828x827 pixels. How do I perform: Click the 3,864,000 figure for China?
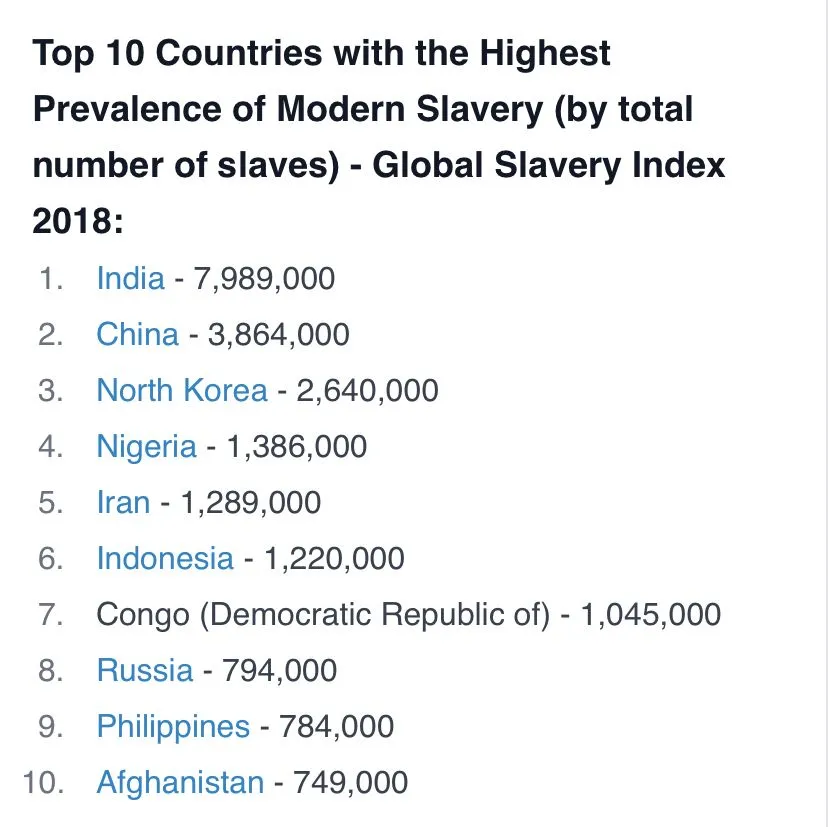point(278,333)
